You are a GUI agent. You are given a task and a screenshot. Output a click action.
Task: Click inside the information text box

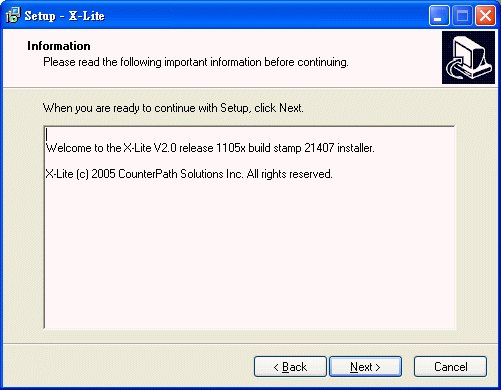coord(250,227)
